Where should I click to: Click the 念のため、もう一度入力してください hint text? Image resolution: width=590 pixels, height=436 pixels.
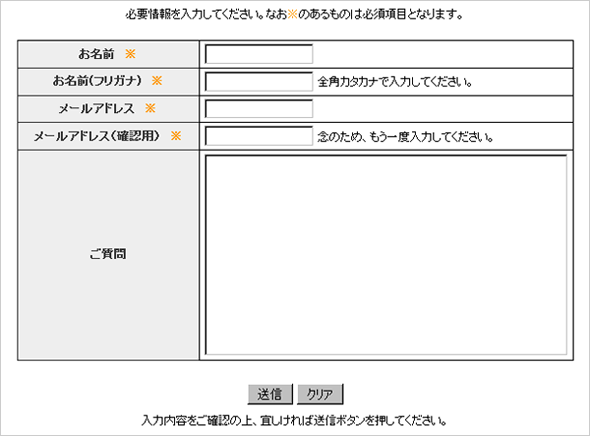(x=406, y=137)
